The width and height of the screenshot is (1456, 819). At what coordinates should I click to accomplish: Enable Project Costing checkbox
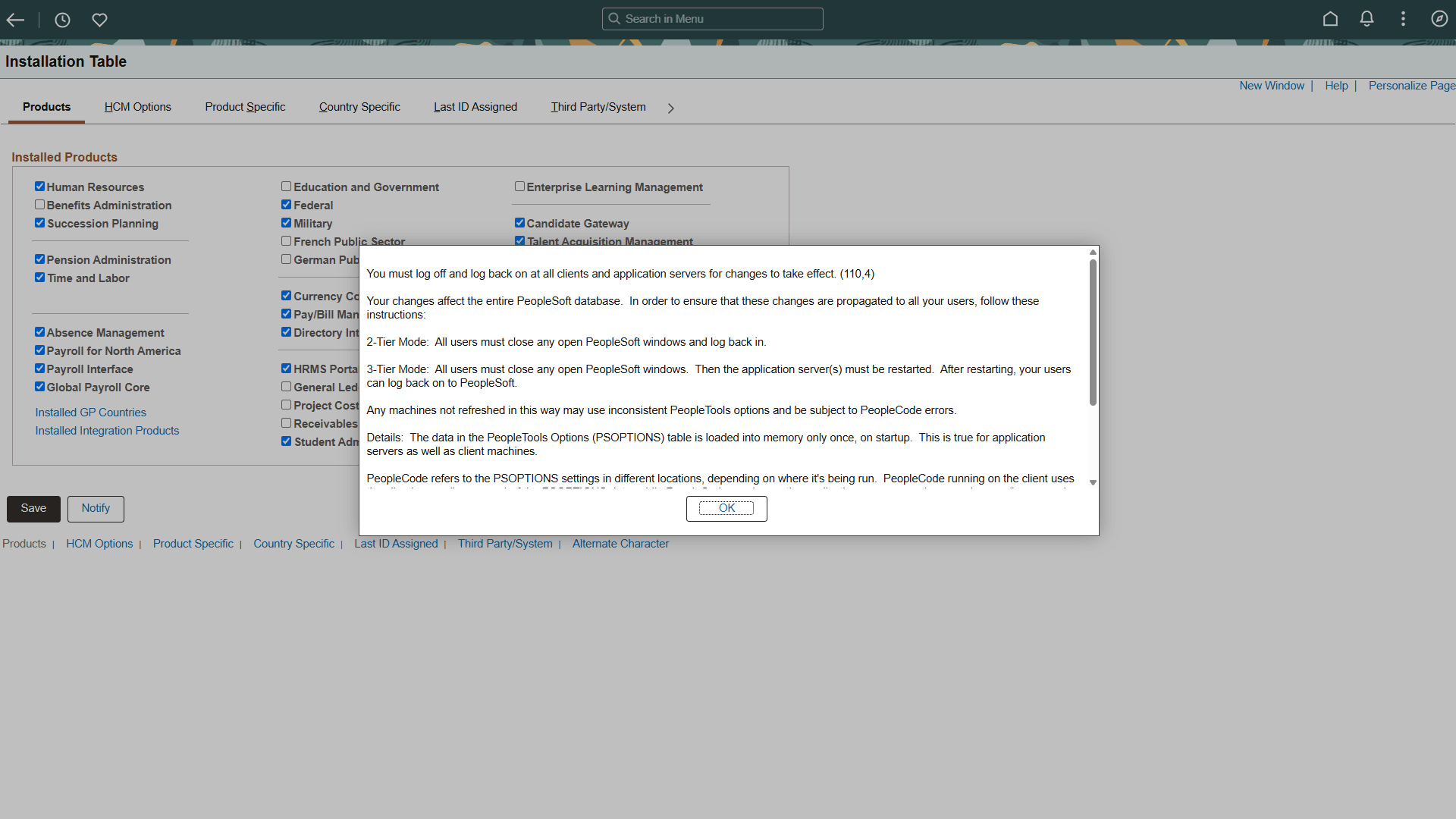click(286, 405)
